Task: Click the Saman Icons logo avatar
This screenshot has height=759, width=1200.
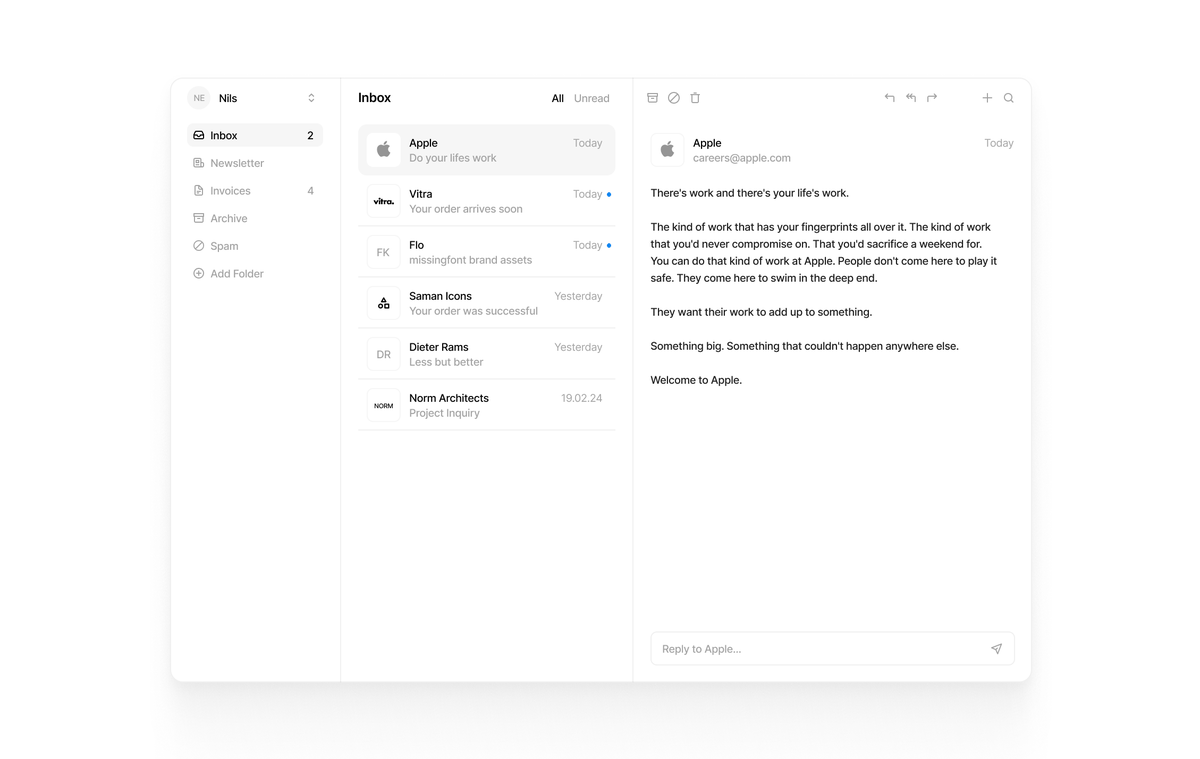Action: 383,303
